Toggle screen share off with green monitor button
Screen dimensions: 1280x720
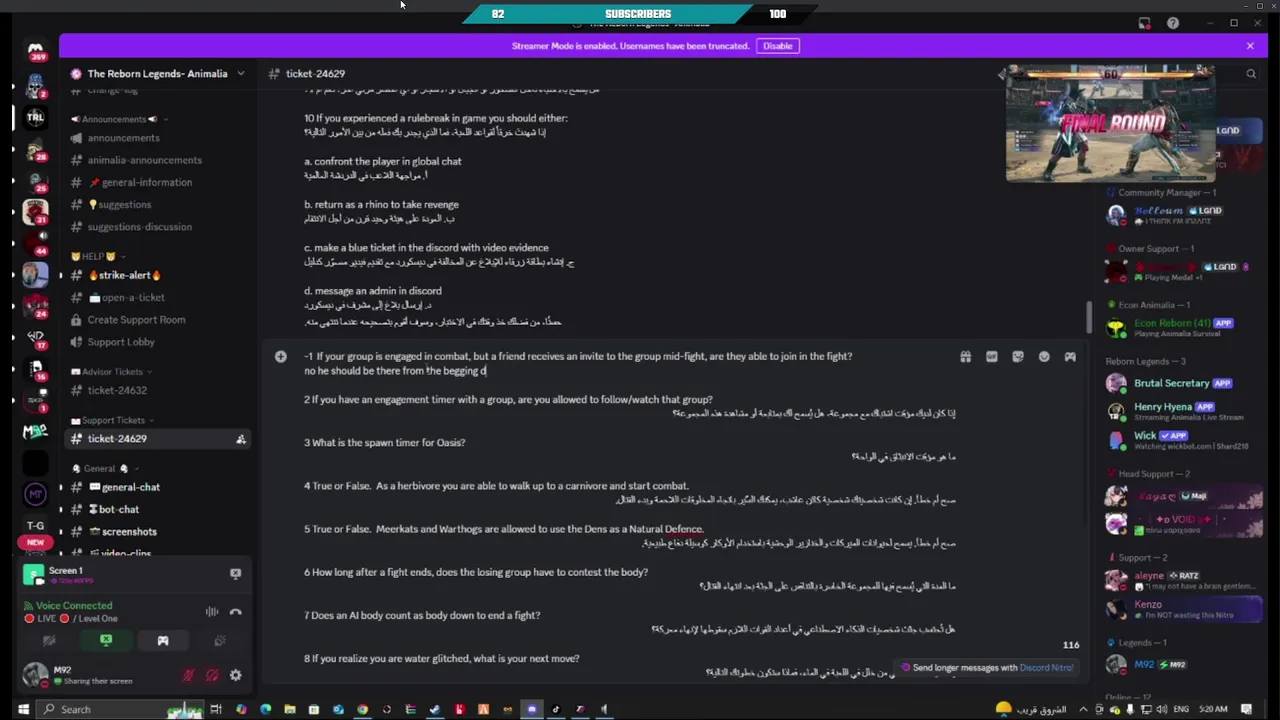106,641
